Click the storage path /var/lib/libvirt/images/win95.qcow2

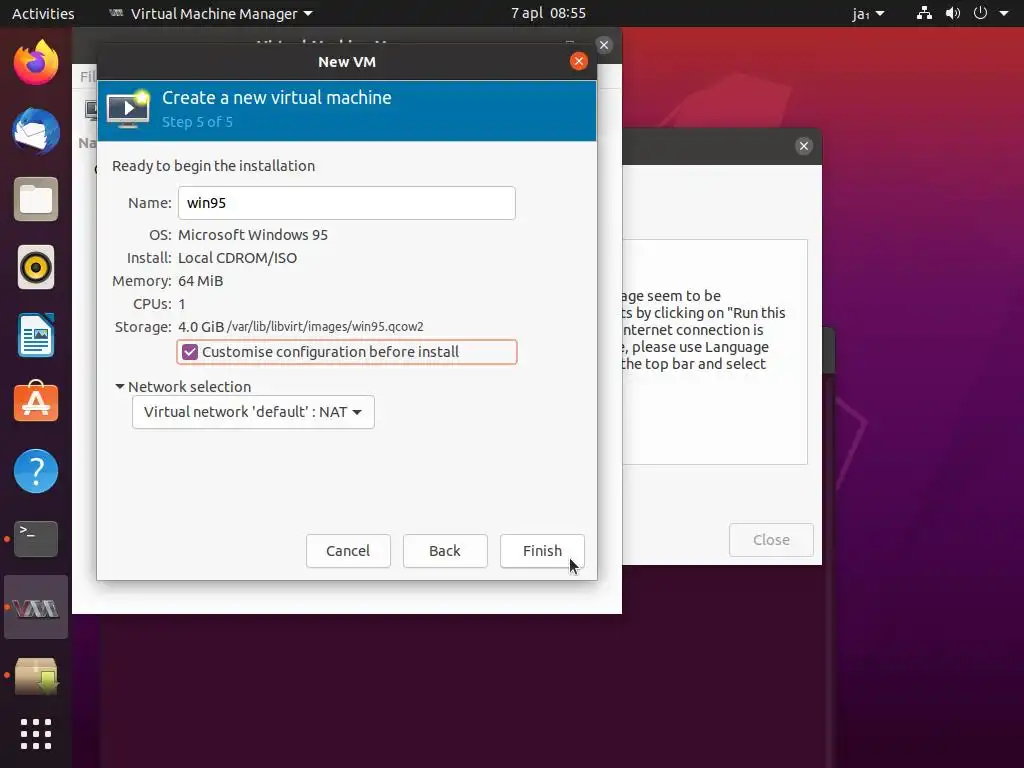325,327
